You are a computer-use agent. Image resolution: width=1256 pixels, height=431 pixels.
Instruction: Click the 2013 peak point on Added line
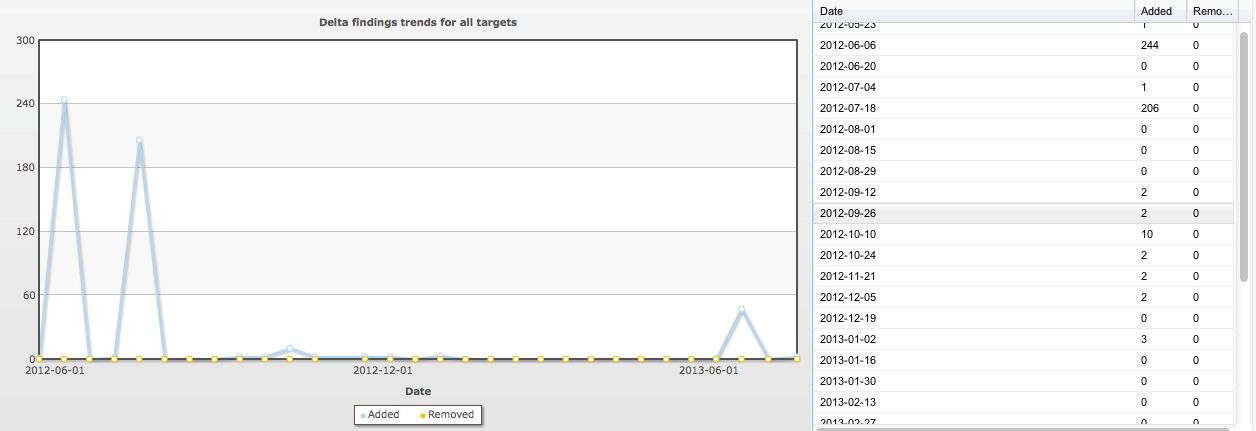point(741,310)
